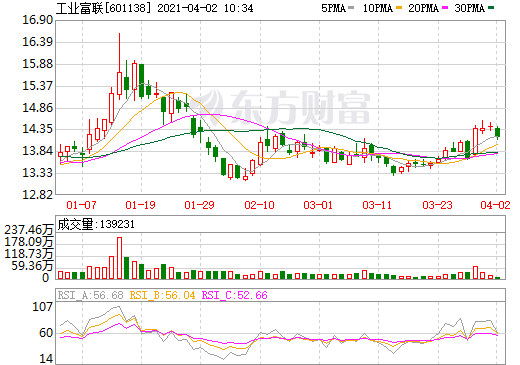Click the tallest red volume bar
The width and height of the screenshot is (520, 365).
[119, 258]
